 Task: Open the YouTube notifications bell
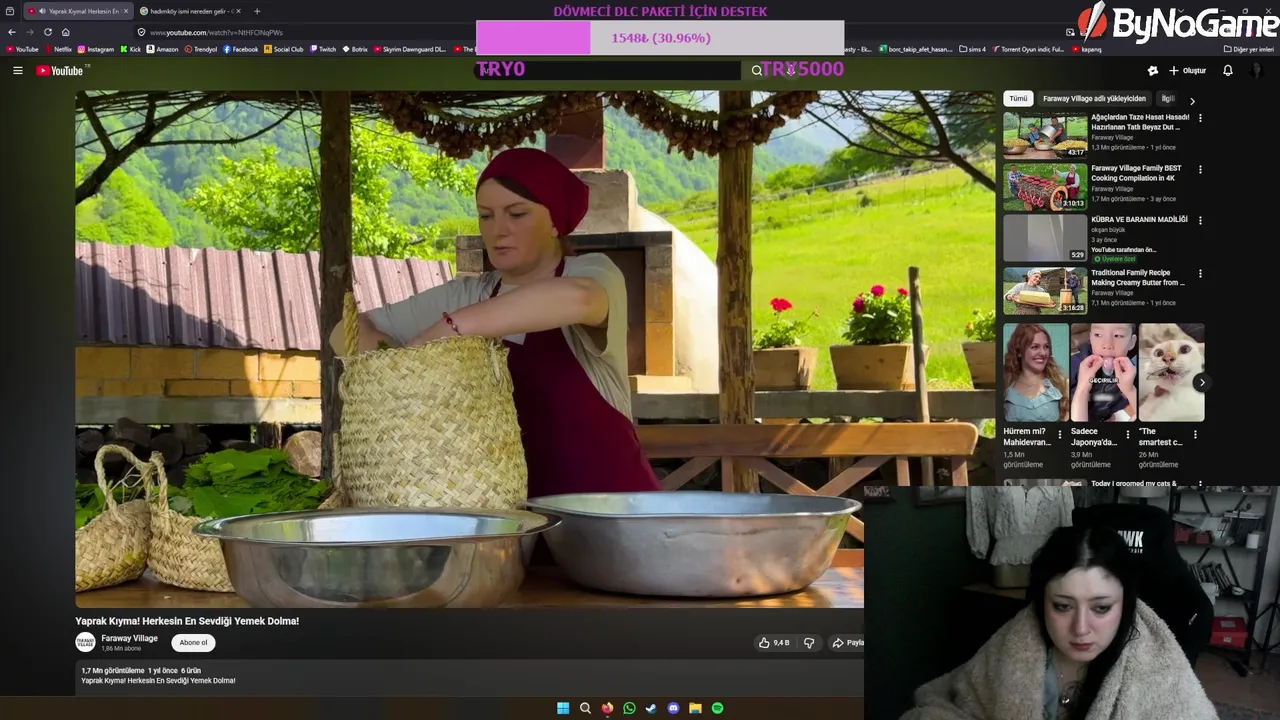click(x=1228, y=70)
